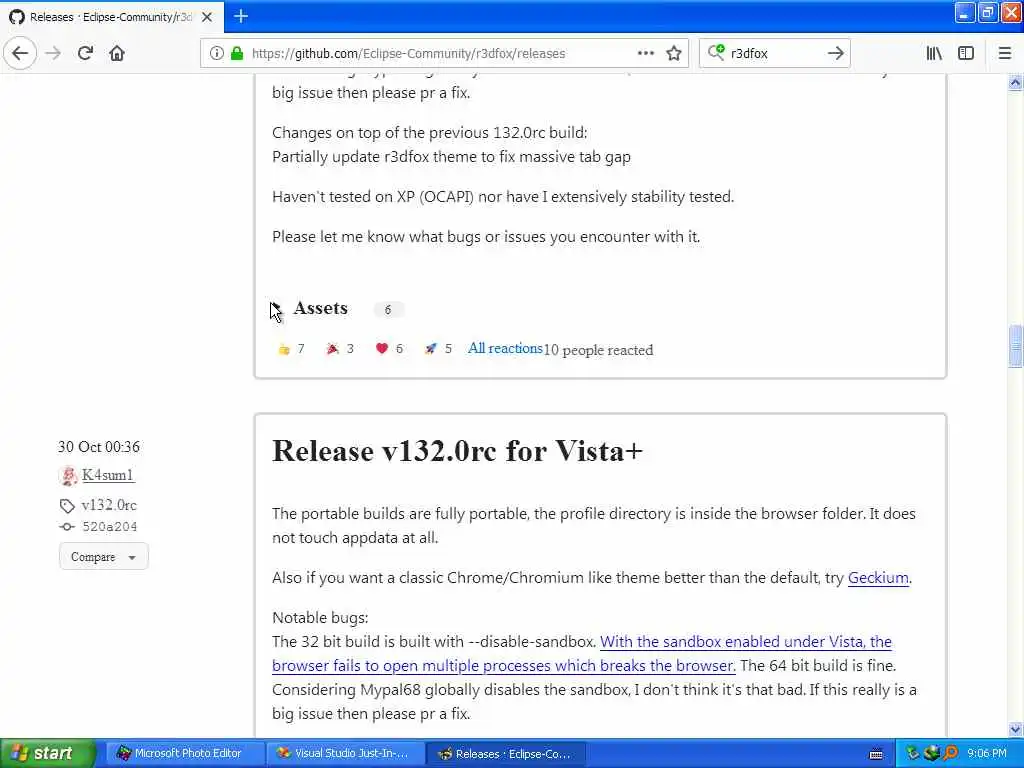Reload the current page
Viewport: 1024px width, 768px height.
85,54
